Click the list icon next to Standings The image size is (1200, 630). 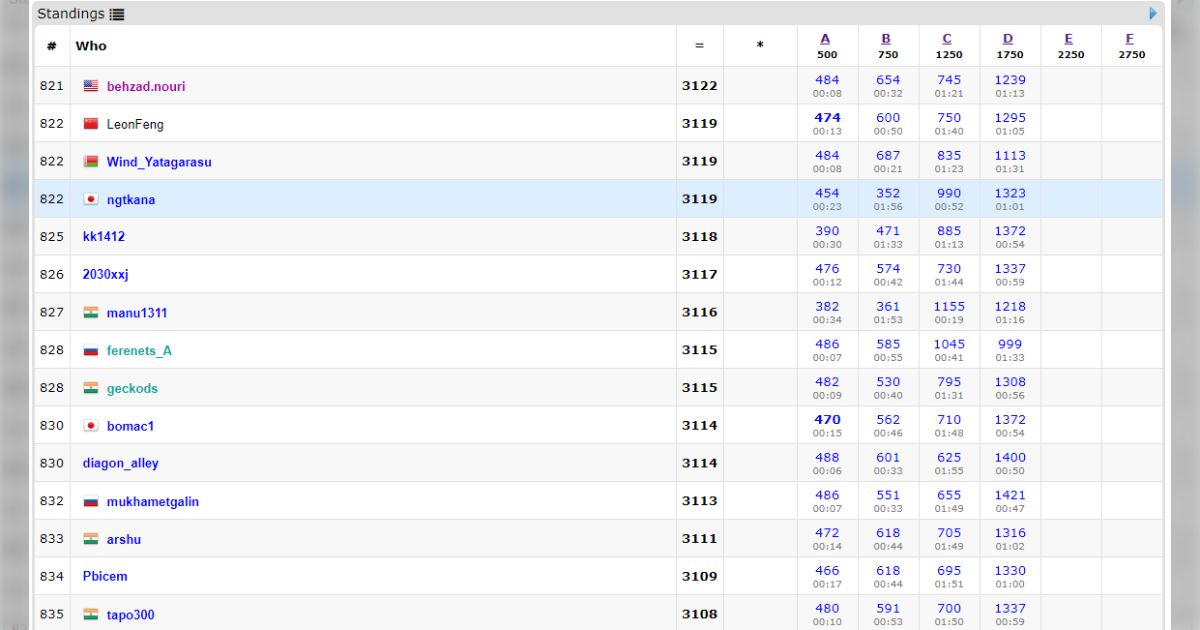coord(117,15)
